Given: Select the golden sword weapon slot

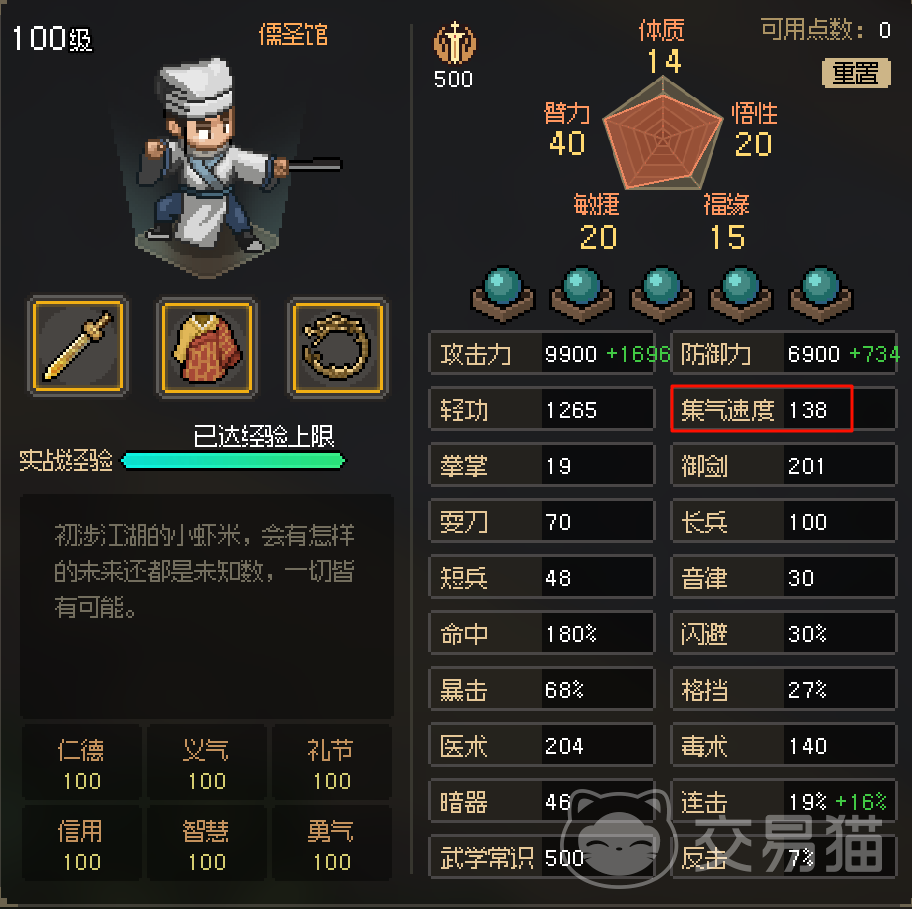Looking at the screenshot, I should point(78,346).
